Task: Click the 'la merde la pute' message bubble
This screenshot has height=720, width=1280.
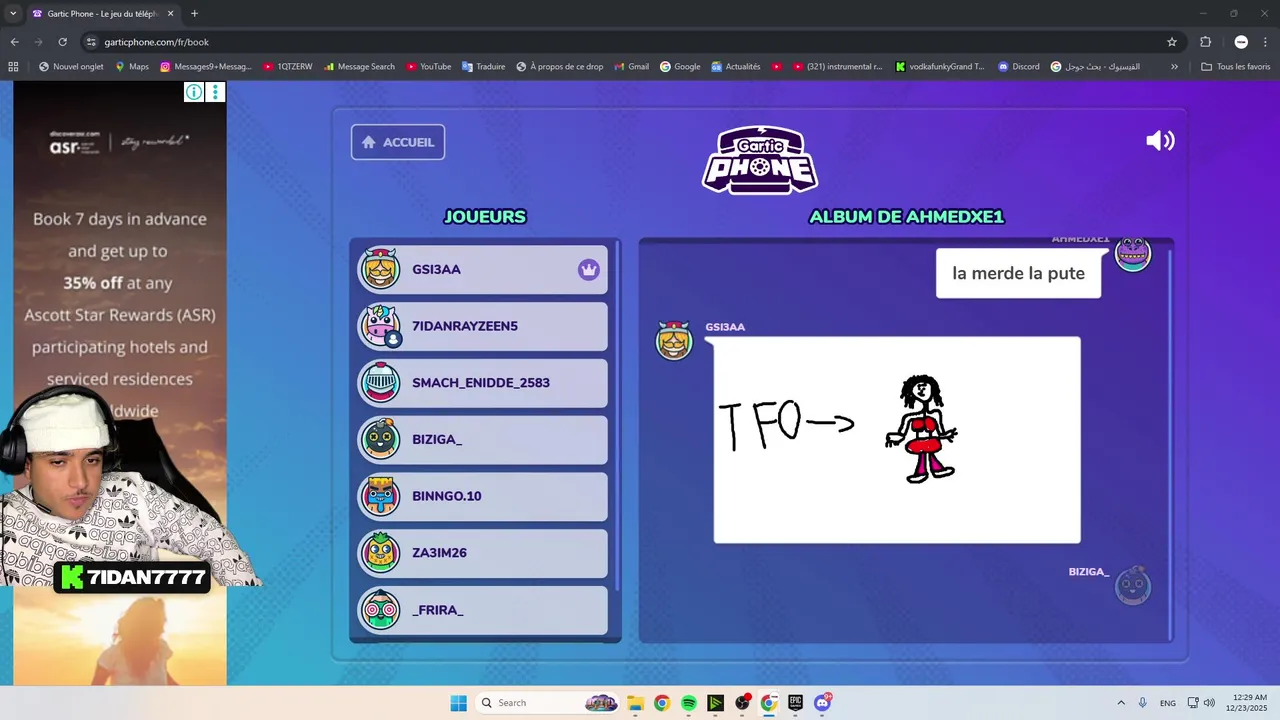Action: pos(1018,273)
